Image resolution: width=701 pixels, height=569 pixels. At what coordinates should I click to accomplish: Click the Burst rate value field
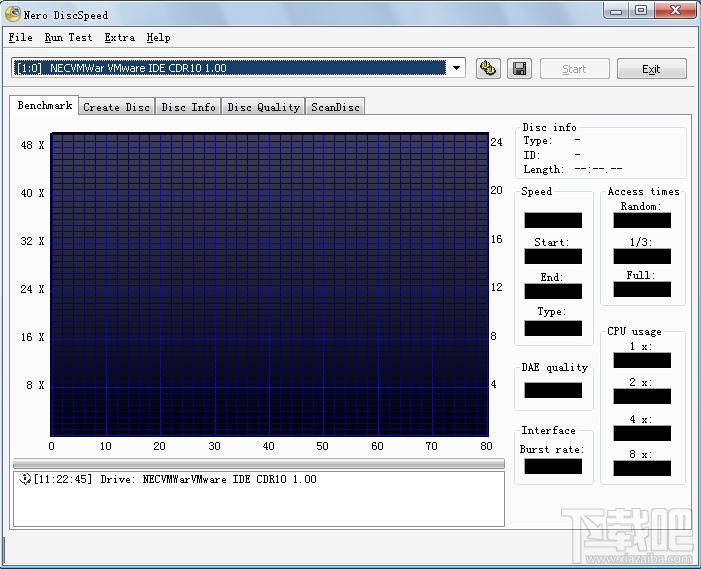(x=553, y=467)
